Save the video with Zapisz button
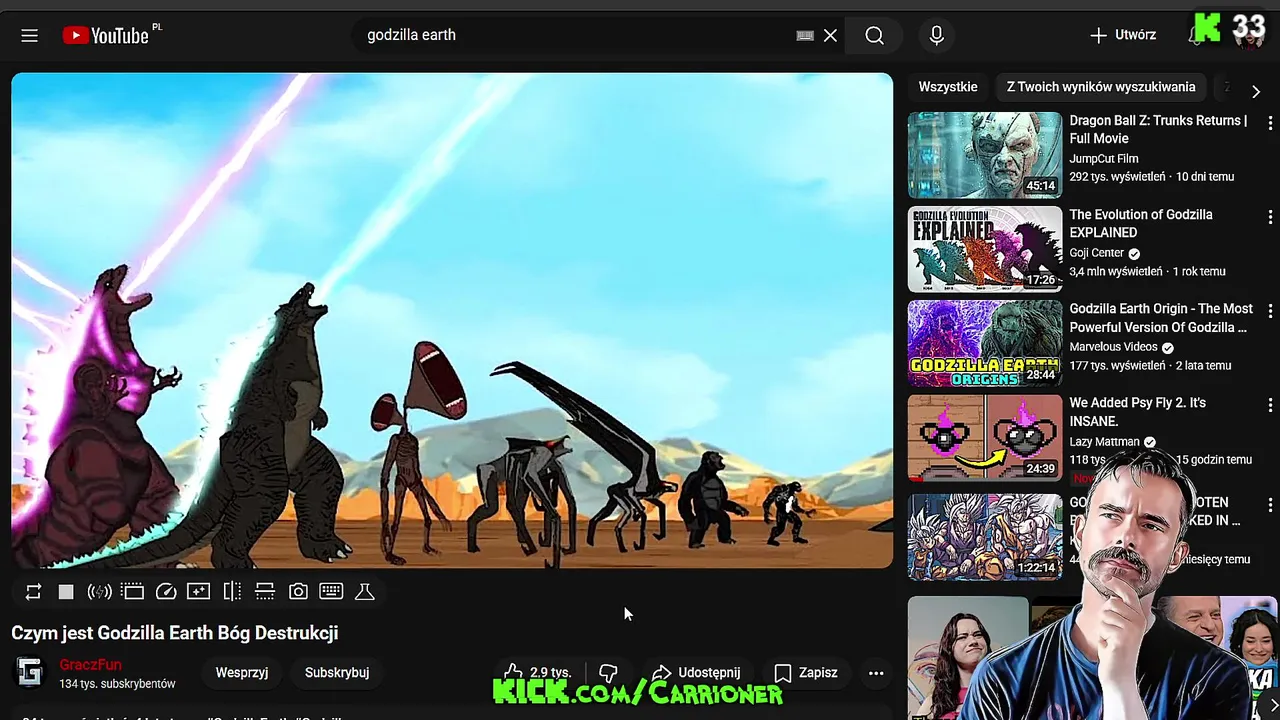1280x720 pixels. point(806,673)
